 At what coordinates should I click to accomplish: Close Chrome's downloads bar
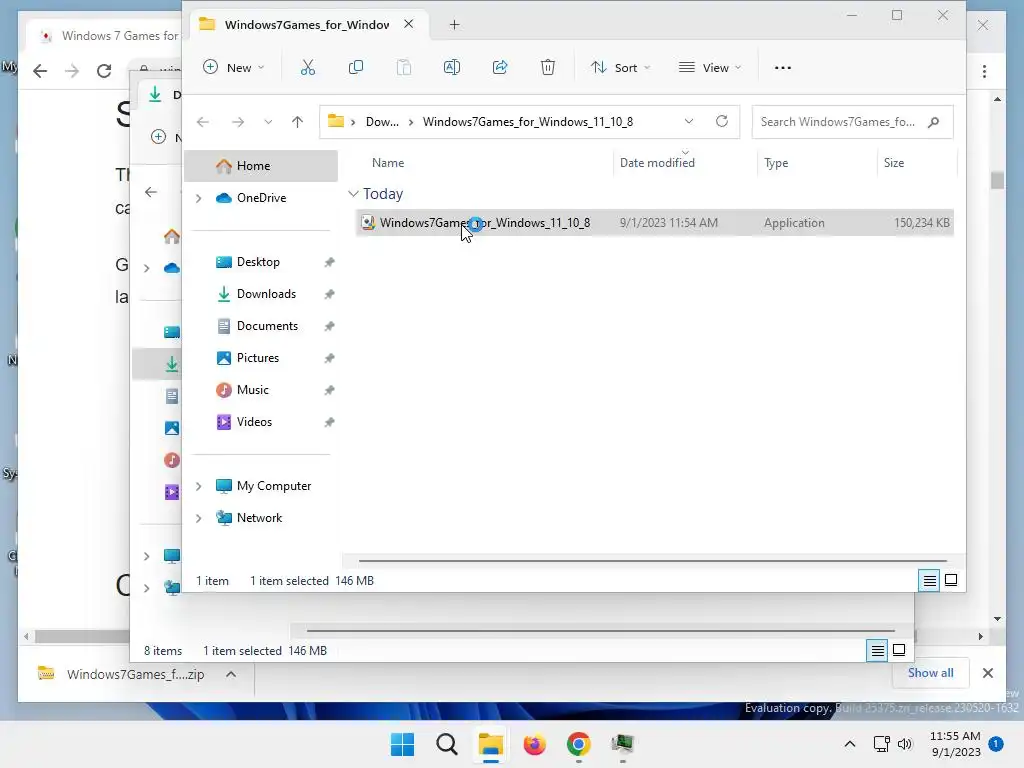pos(987,673)
